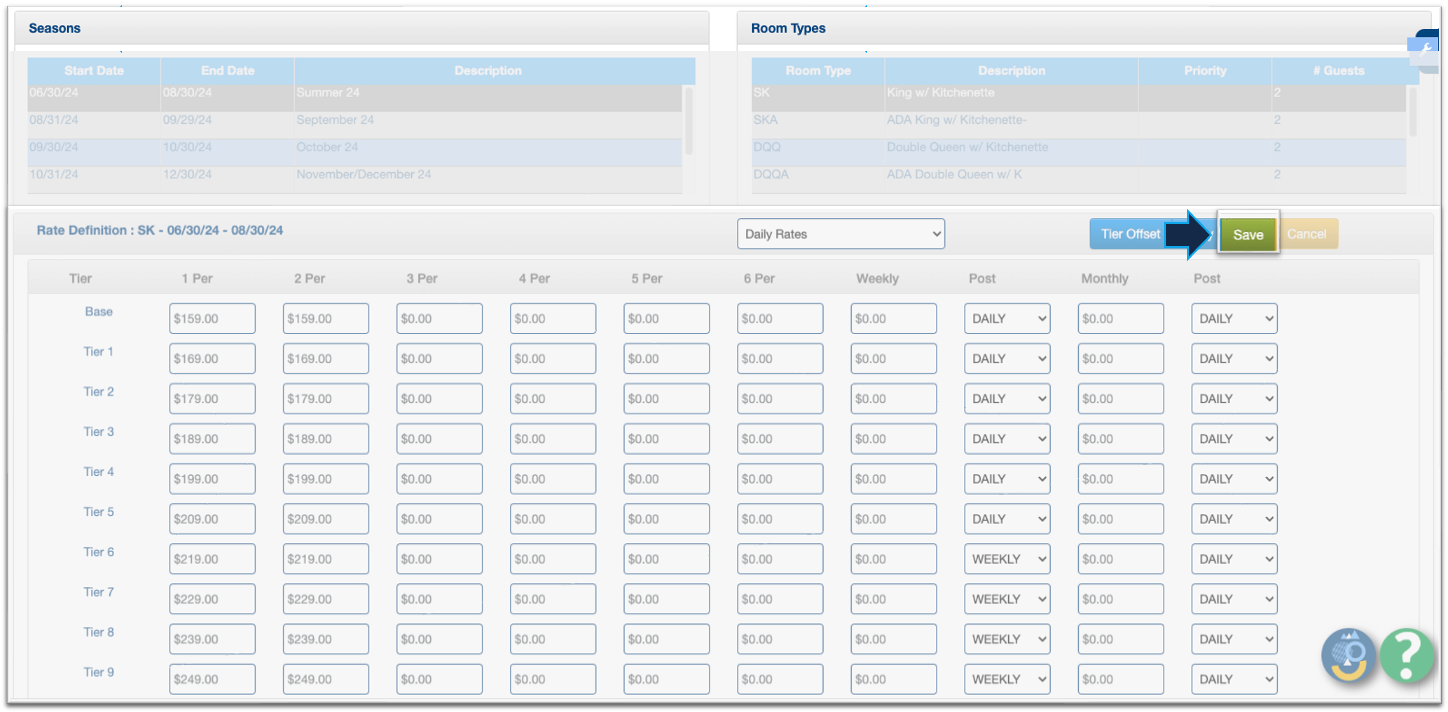Screen dimensions: 1448x712
Task: Click the Cancel button
Action: (1307, 235)
